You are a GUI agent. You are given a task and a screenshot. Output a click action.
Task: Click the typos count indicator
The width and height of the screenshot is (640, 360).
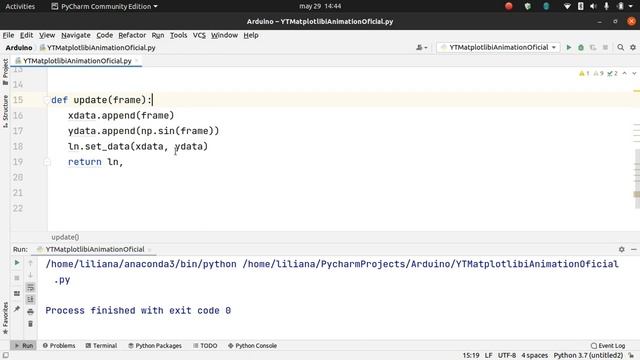(612, 73)
